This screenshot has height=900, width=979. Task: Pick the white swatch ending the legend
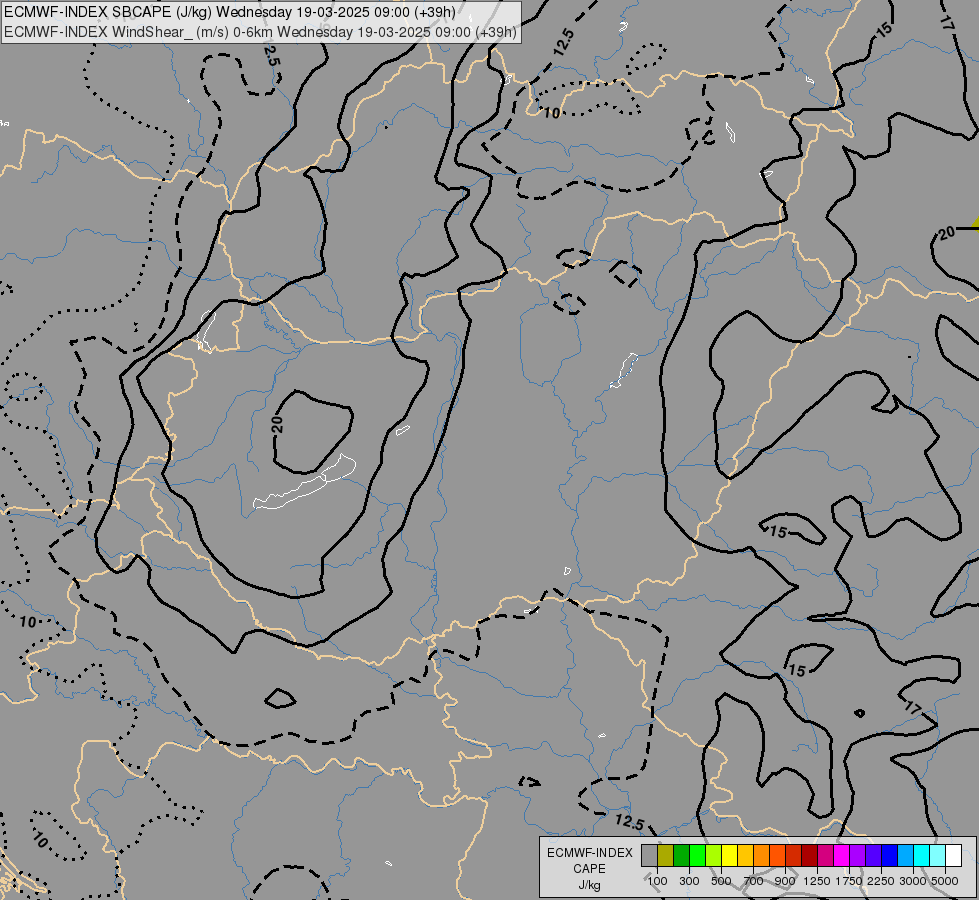[x=954, y=856]
